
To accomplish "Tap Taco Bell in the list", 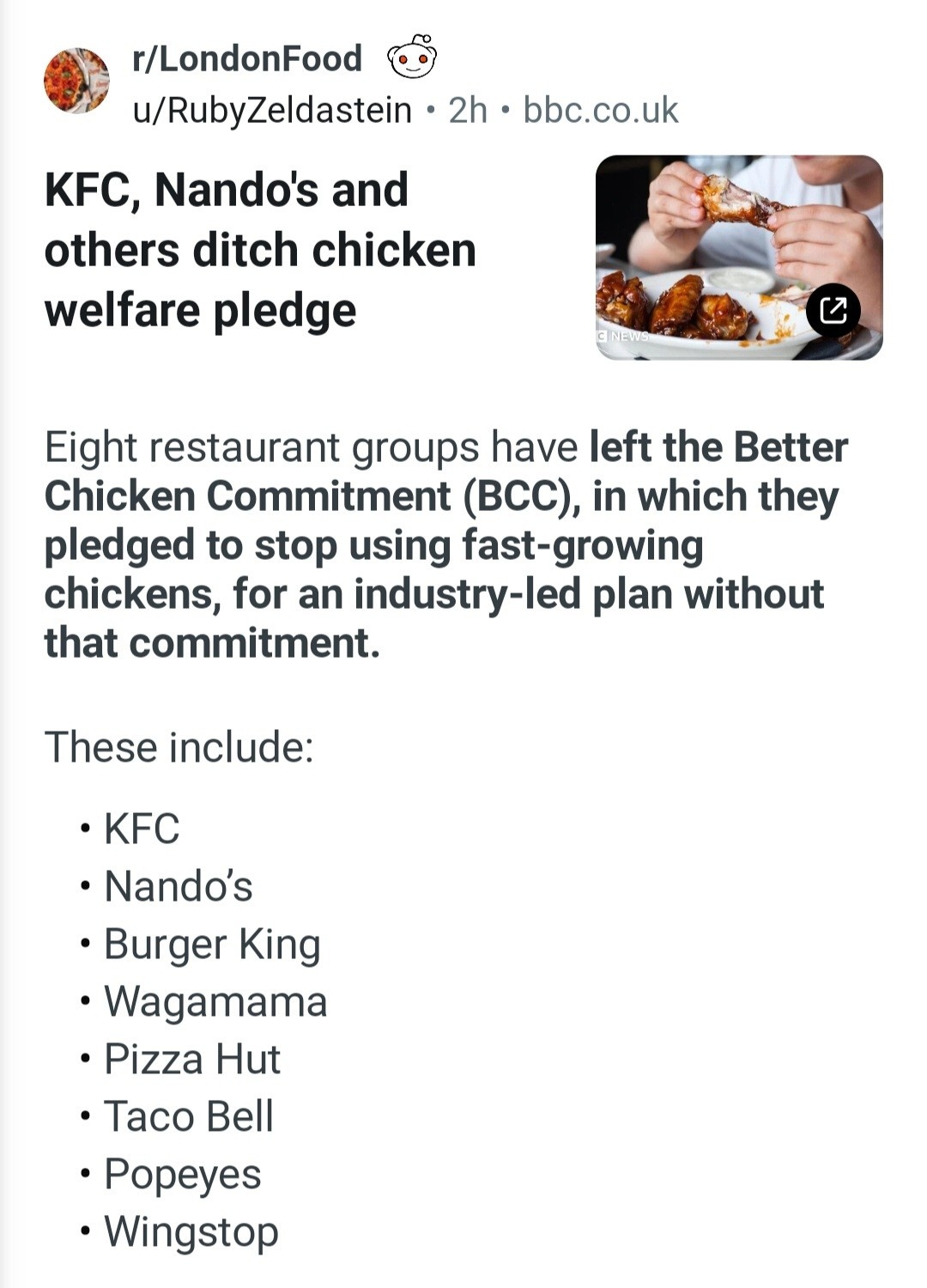I will coord(189,1116).
